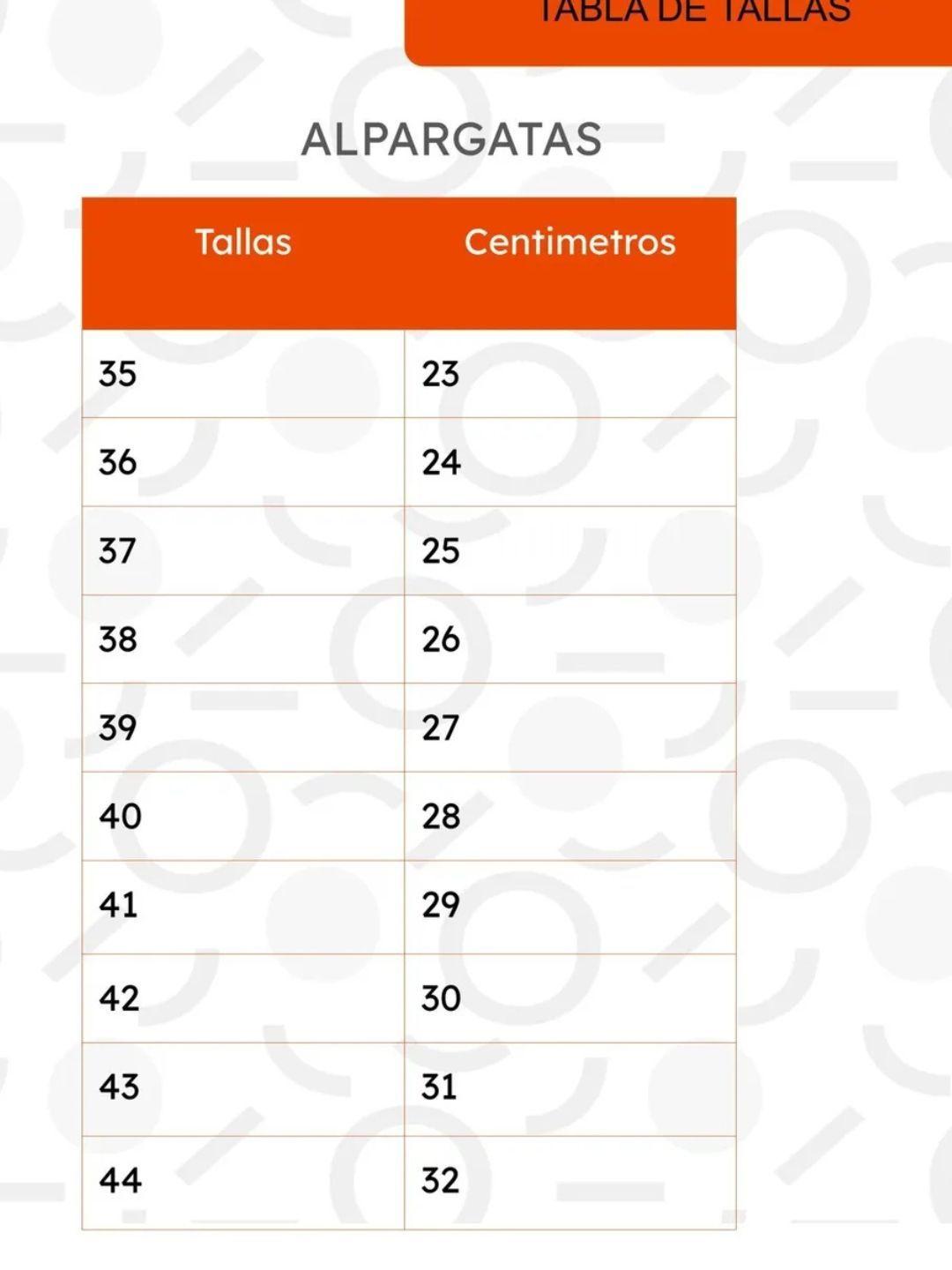Click the ALPARGATAS heading
Image resolution: width=952 pixels, height=1270 pixels.
pos(451,139)
